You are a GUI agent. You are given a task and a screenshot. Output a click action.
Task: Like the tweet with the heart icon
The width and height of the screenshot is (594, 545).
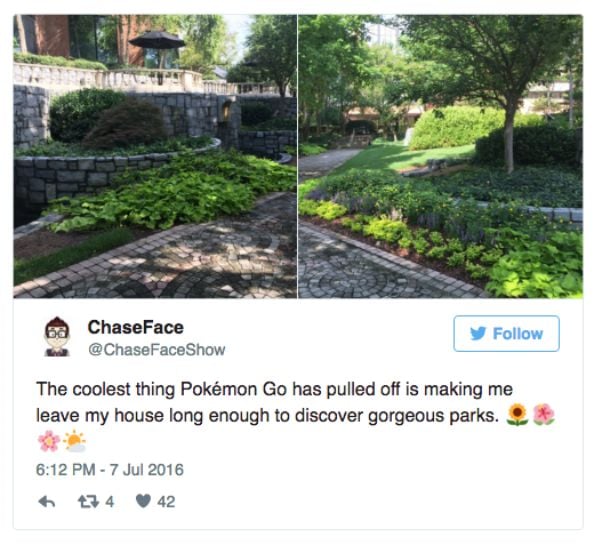tap(143, 501)
